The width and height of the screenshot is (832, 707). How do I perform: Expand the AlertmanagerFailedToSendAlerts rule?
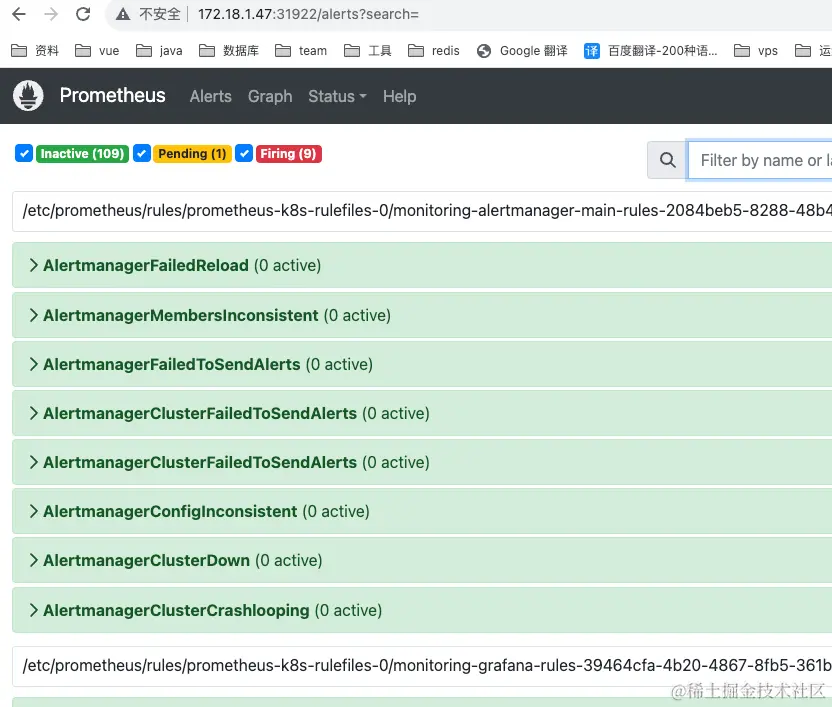[x=422, y=364]
